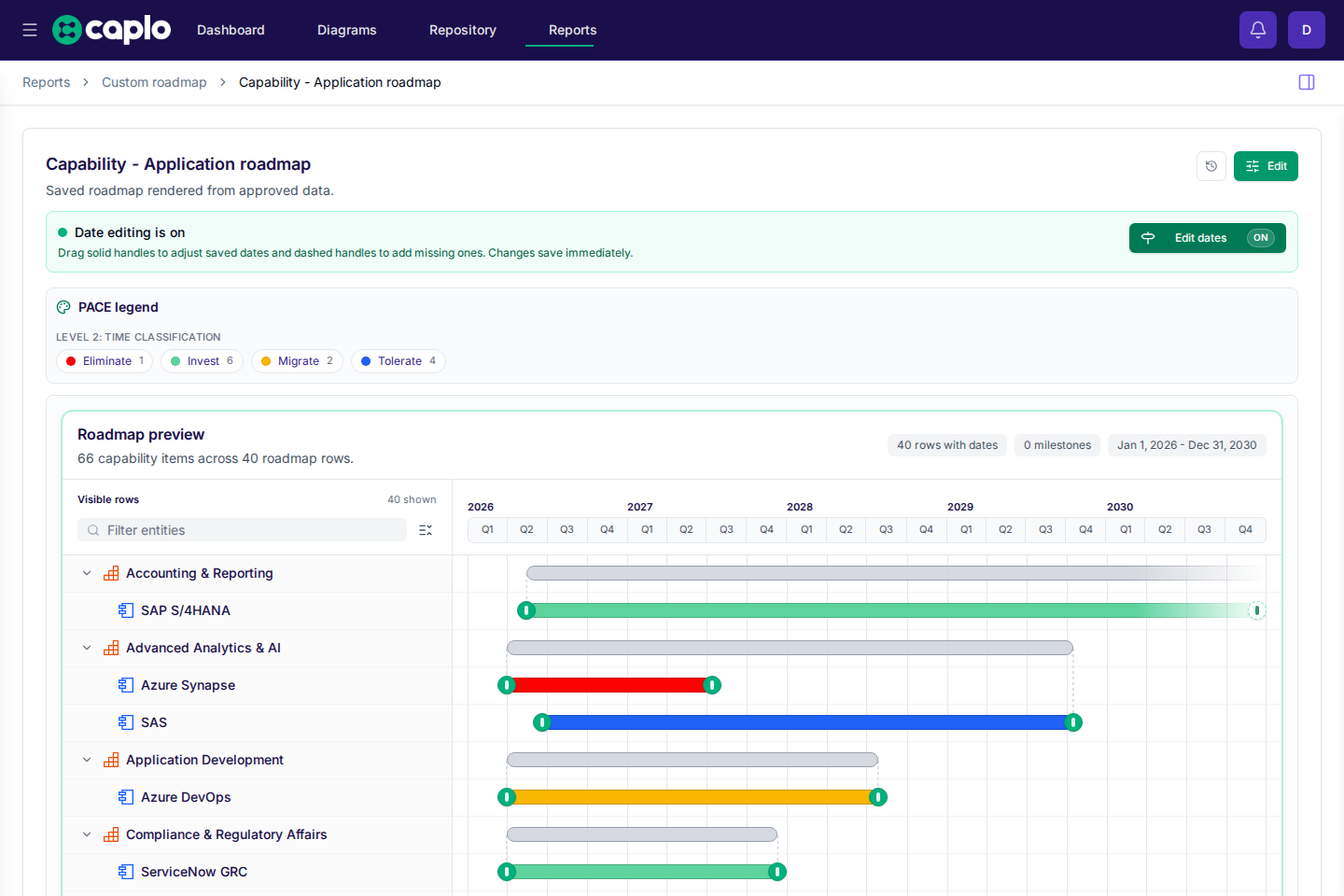Toggle the side panel layout icon
This screenshot has height=896, width=1344.
[x=1307, y=82]
